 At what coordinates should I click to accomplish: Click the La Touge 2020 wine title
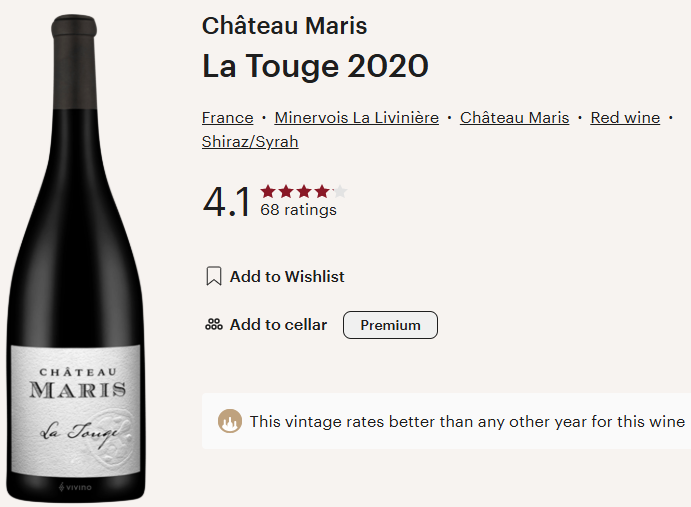coord(315,66)
